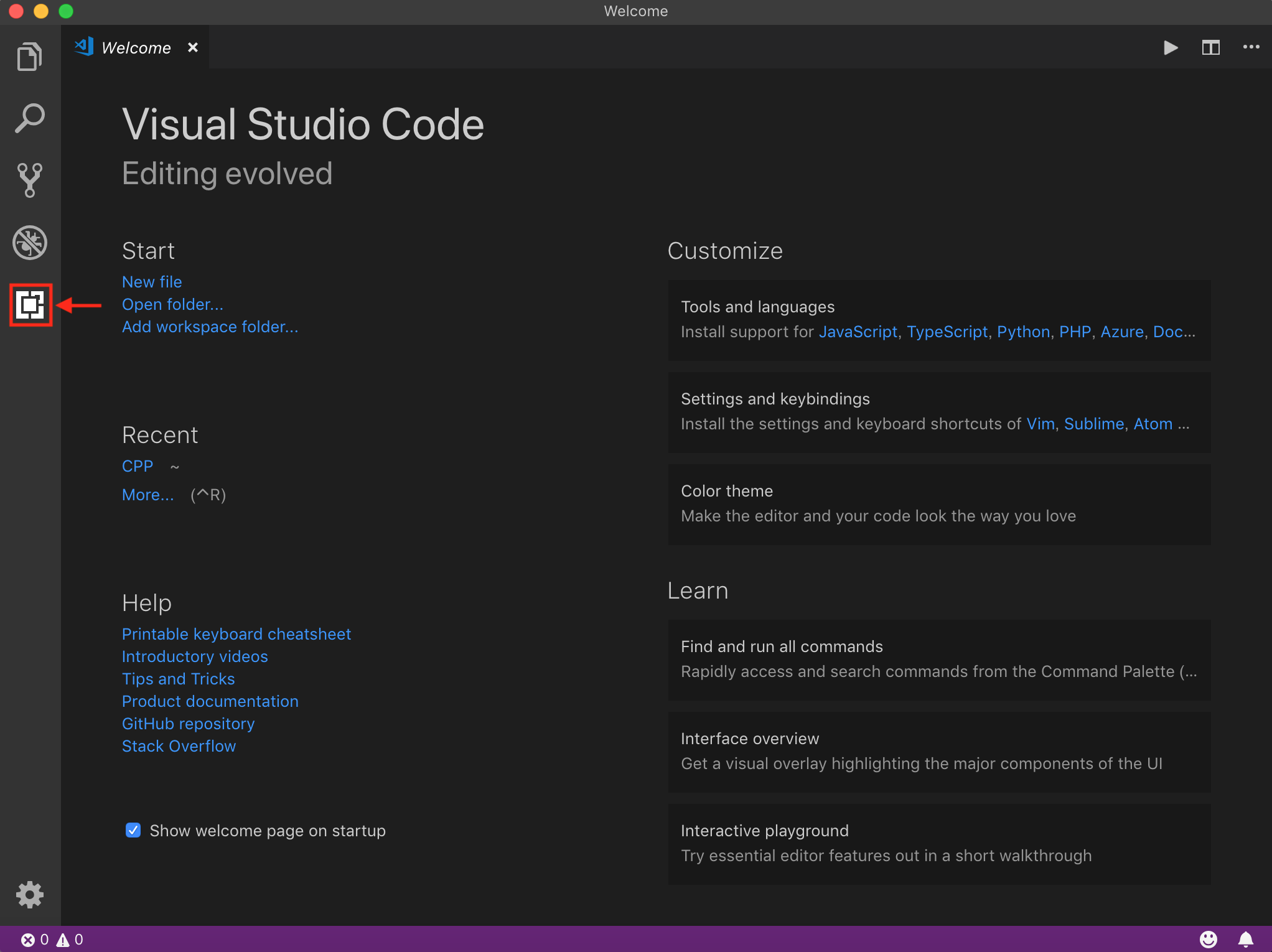Open the Explorer sidebar icon
The image size is (1272, 952).
[x=29, y=55]
